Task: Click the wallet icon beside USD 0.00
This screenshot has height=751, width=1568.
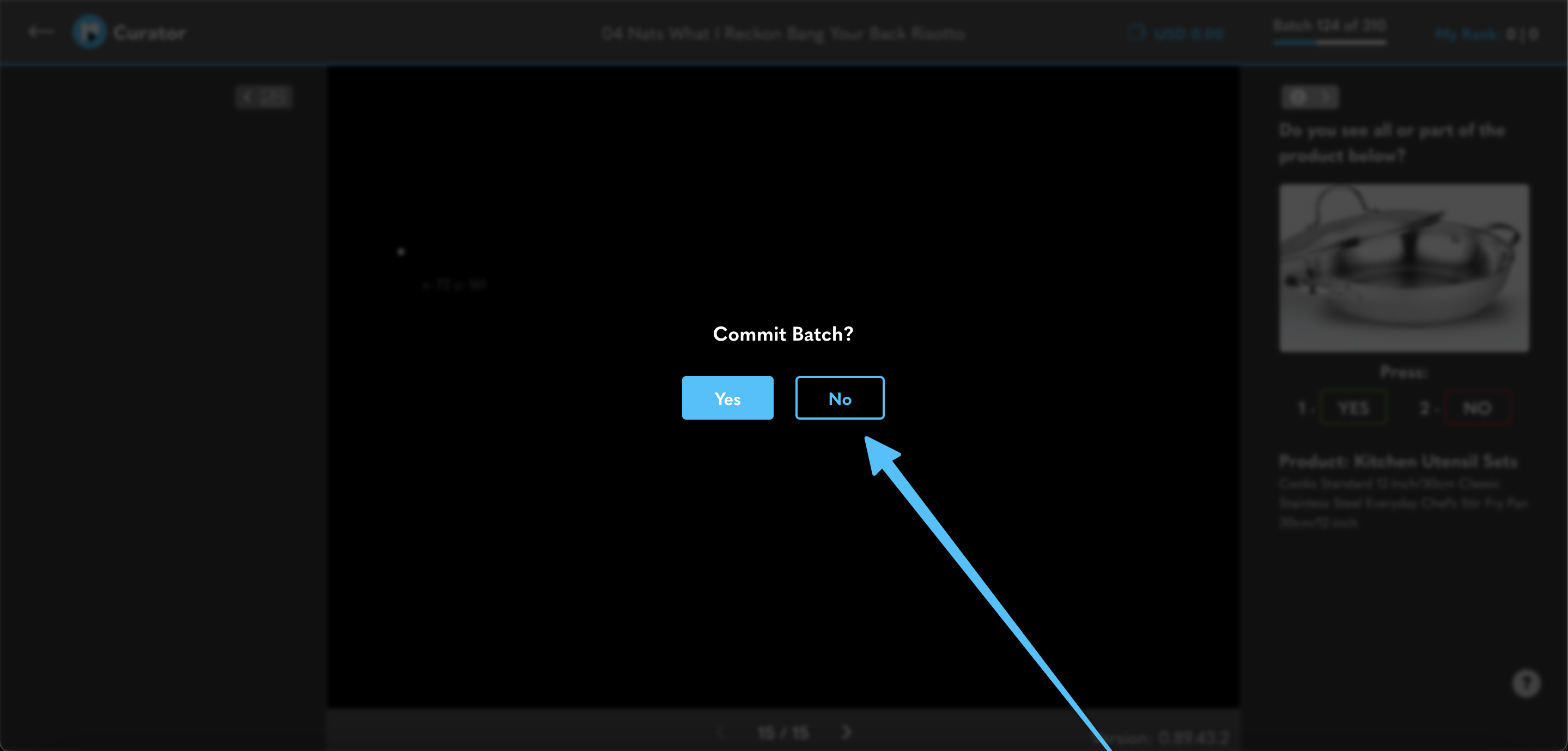Action: [1136, 32]
